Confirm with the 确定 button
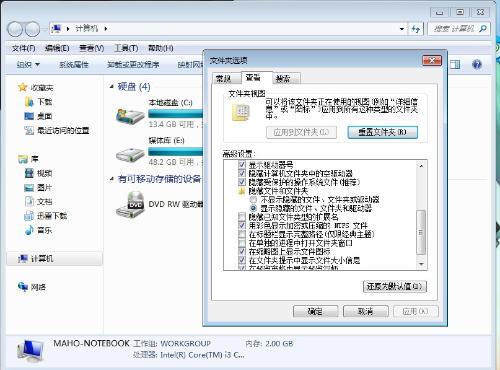The image size is (500, 370). point(315,311)
